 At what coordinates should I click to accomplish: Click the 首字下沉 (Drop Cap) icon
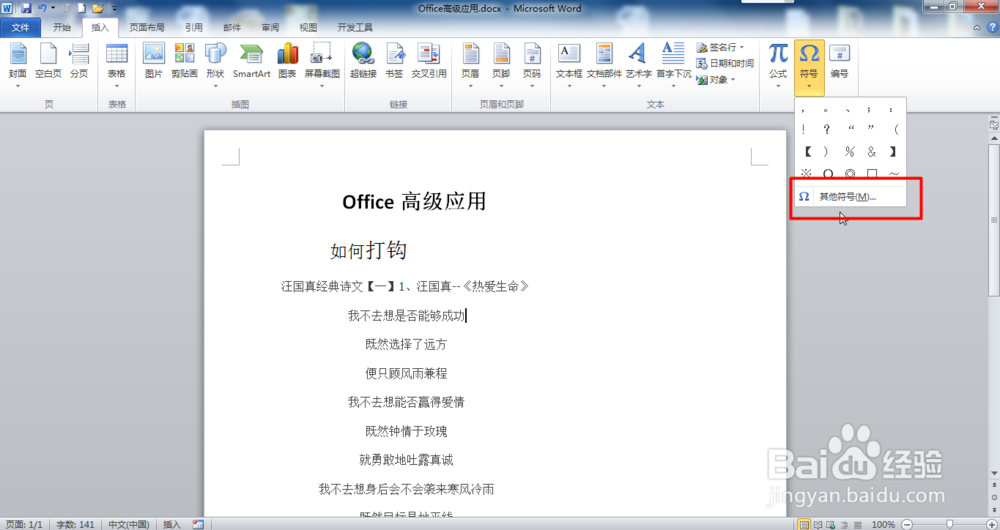[673, 66]
